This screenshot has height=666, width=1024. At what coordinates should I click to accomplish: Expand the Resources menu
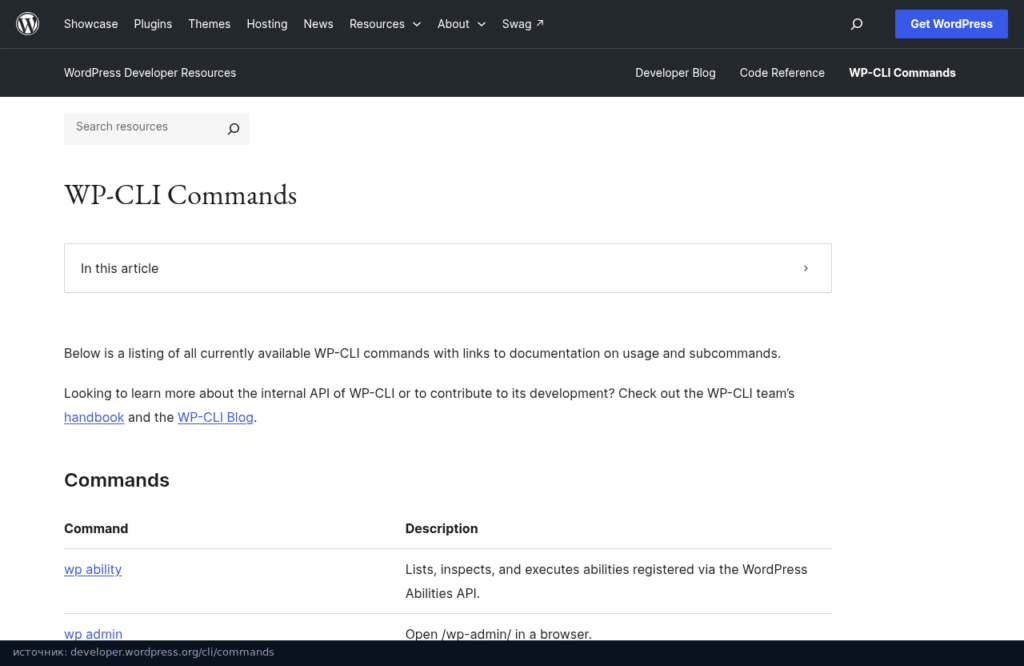[x=385, y=24]
